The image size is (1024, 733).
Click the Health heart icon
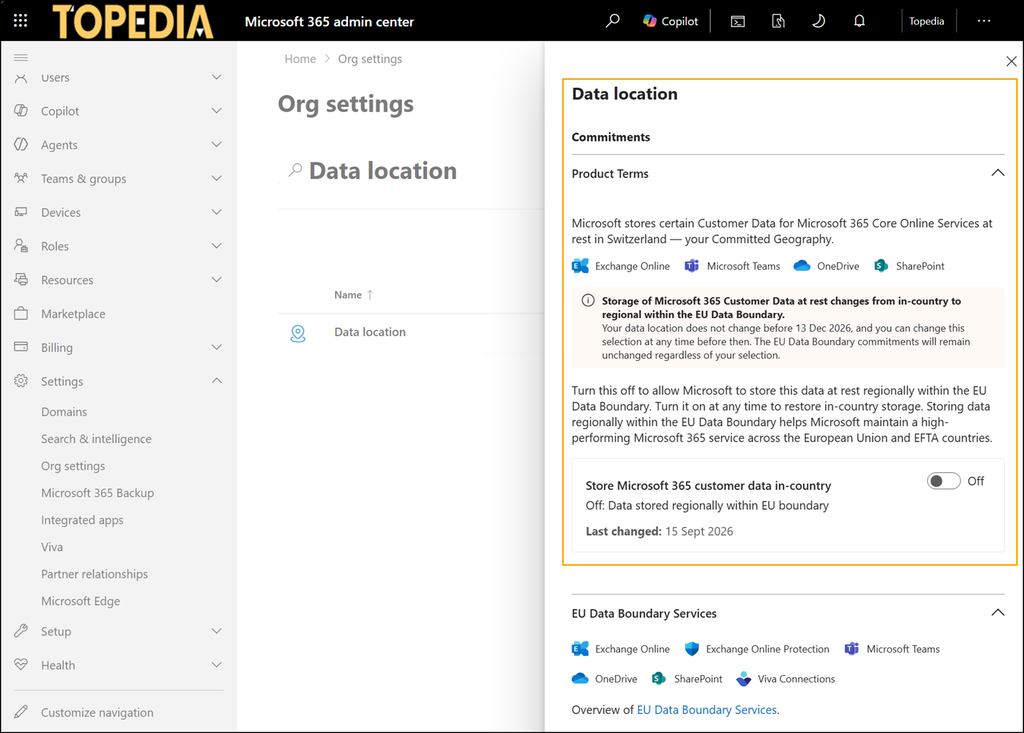tap(21, 664)
